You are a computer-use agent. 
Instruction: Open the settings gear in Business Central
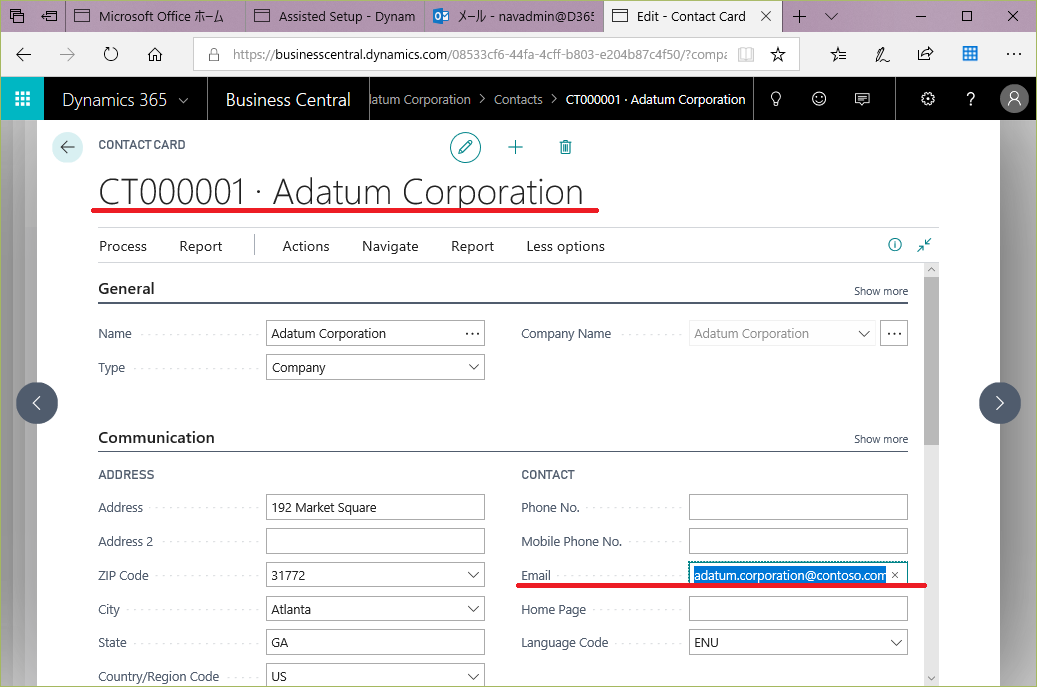point(928,99)
